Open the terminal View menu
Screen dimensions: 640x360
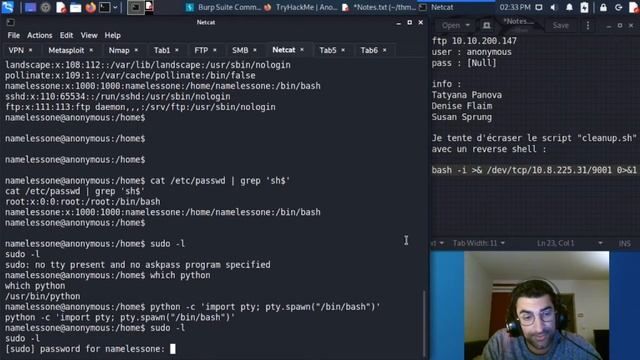[x=89, y=36]
